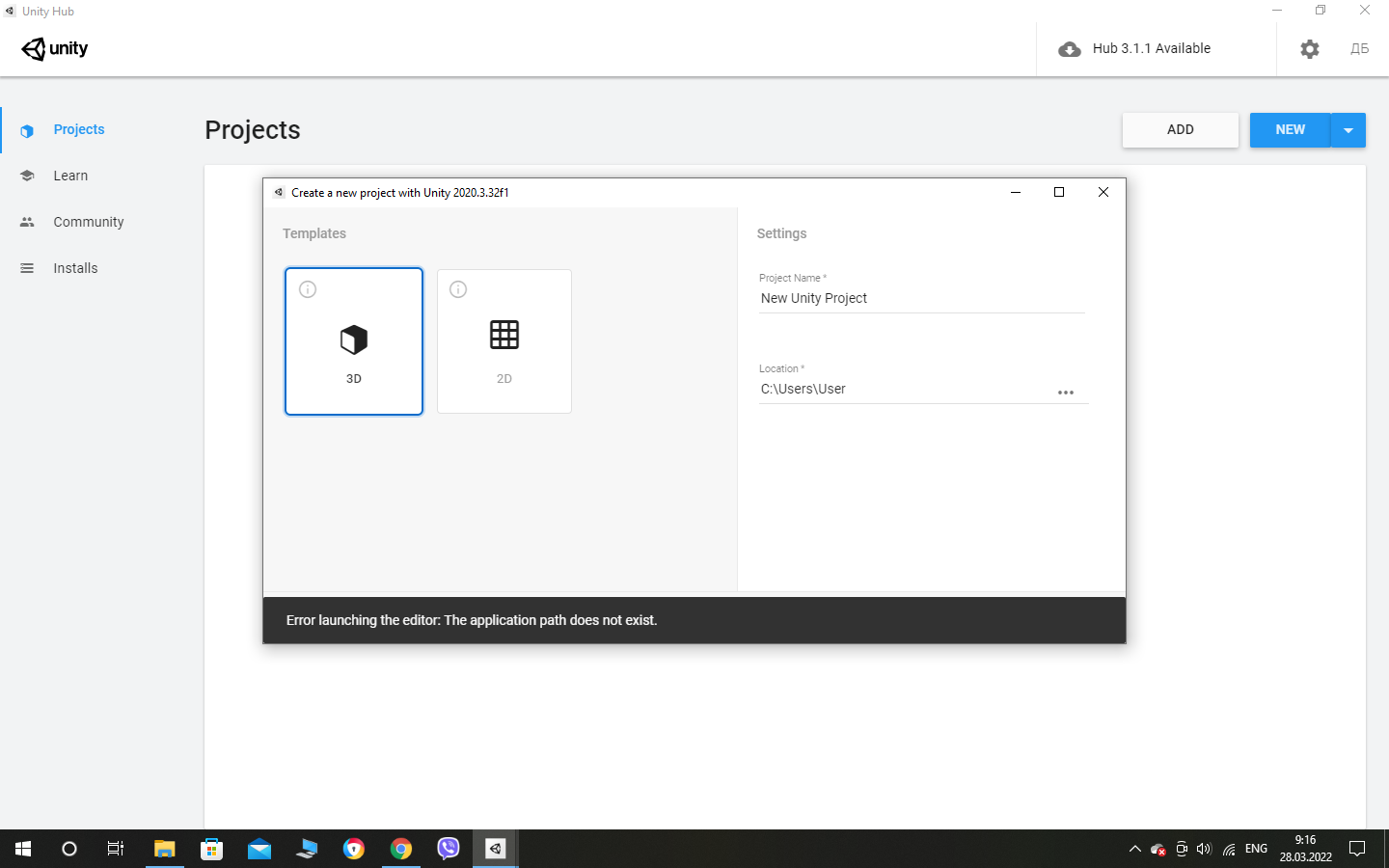Switch to Unity Hub taskbar button
Image resolution: width=1389 pixels, height=868 pixels.
(x=496, y=849)
